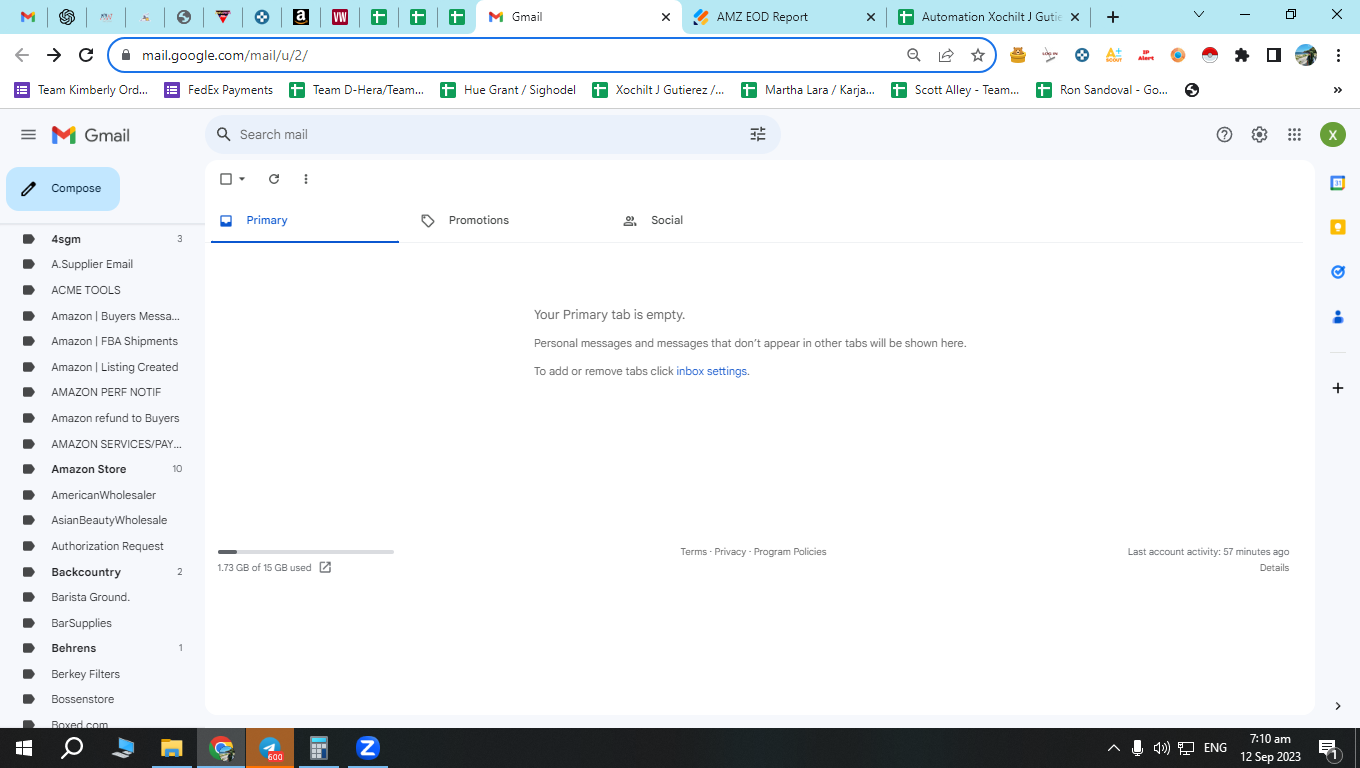Show hidden system tray icons arrow
This screenshot has height=768, width=1360.
1113,748
